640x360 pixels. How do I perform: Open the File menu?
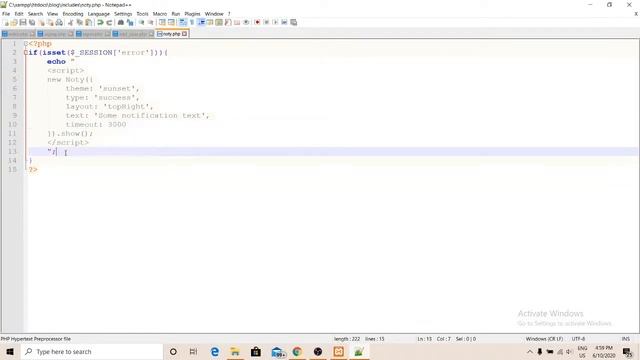pos(6,14)
